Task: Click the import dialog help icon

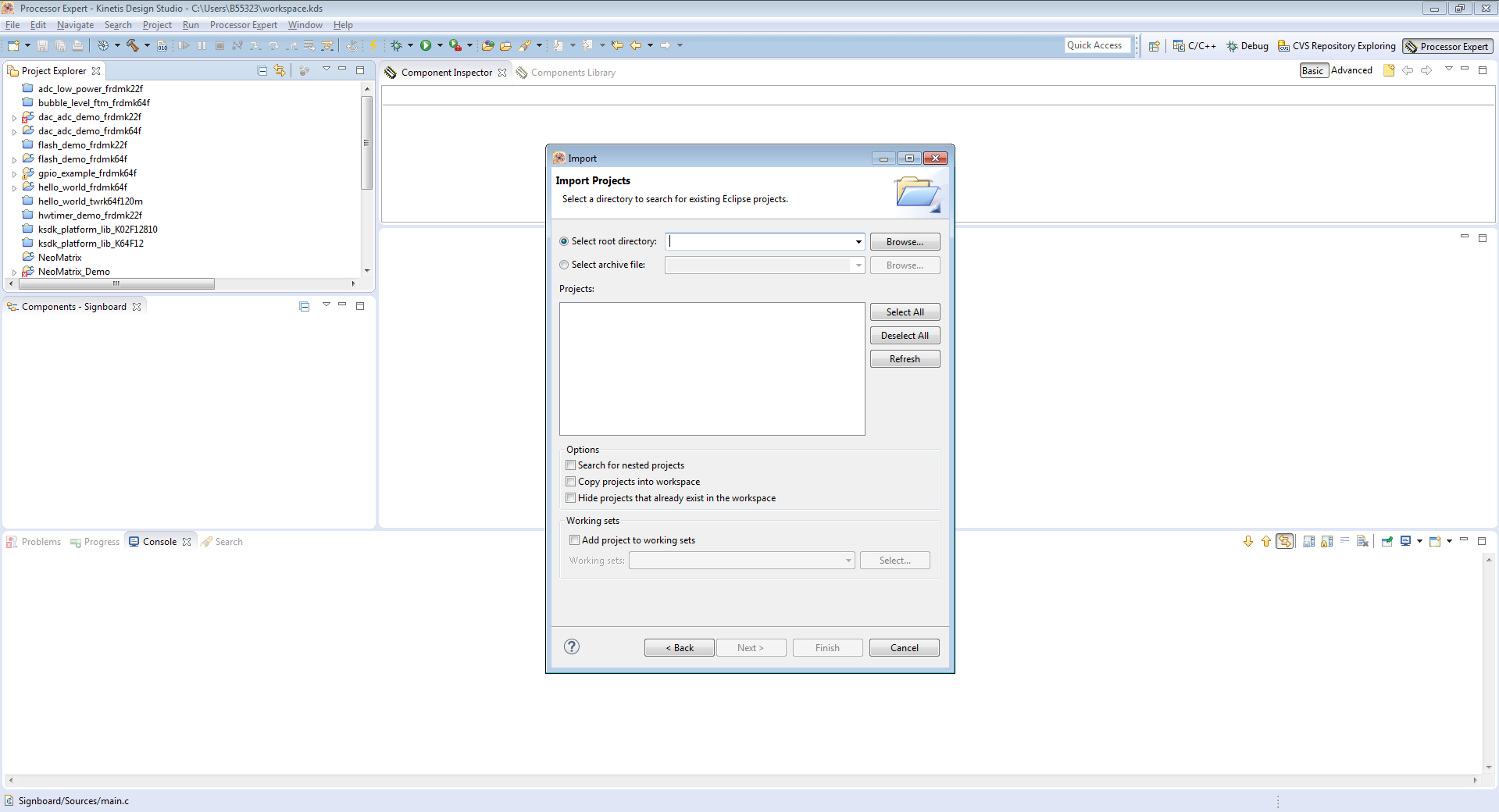Action: click(x=572, y=646)
